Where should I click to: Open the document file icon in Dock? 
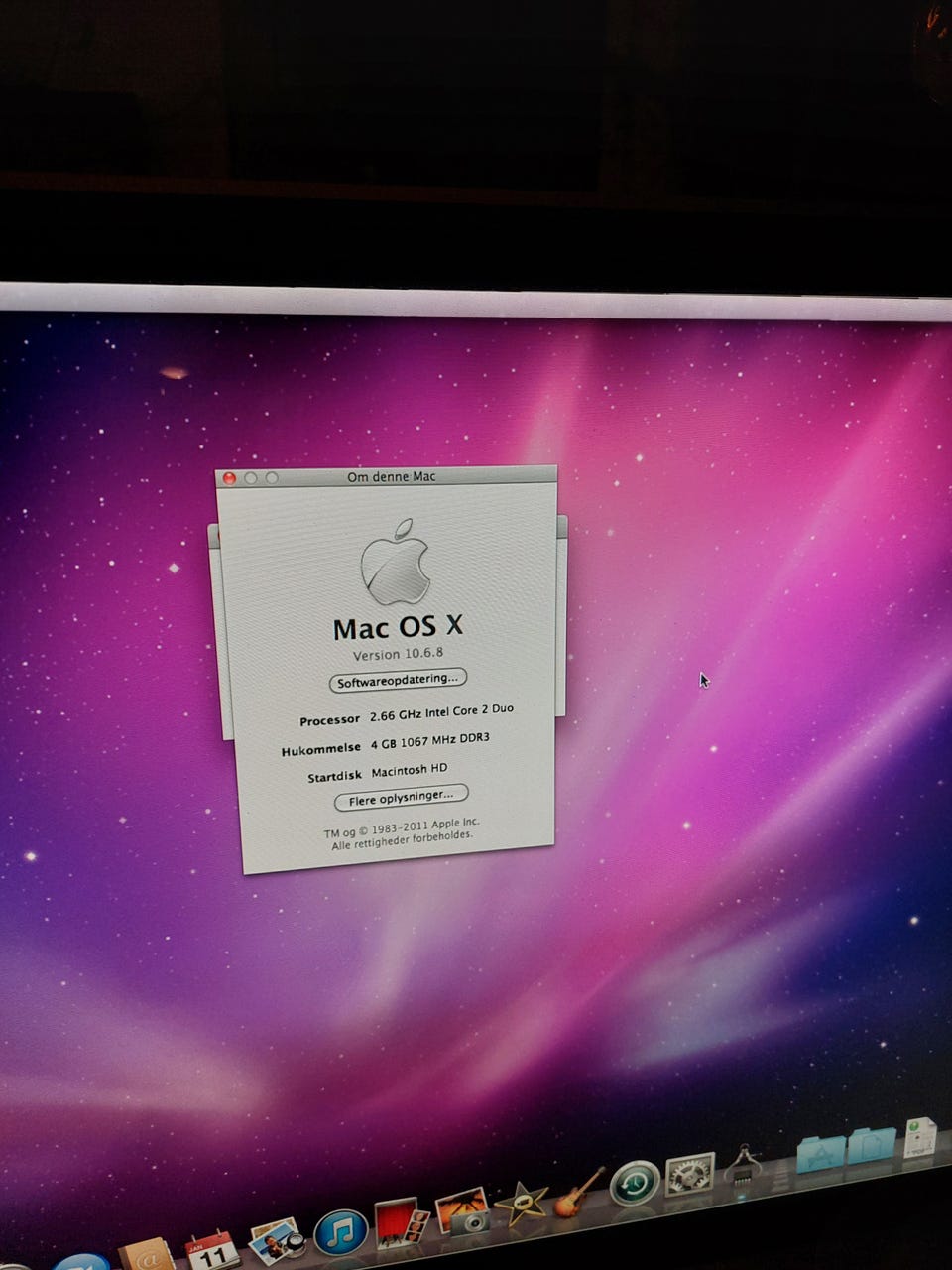[919, 1138]
